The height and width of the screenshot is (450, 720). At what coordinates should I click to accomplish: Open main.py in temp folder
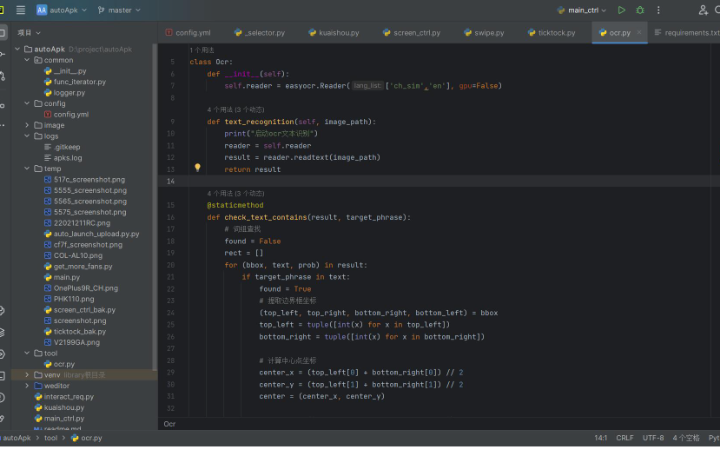coord(62,277)
